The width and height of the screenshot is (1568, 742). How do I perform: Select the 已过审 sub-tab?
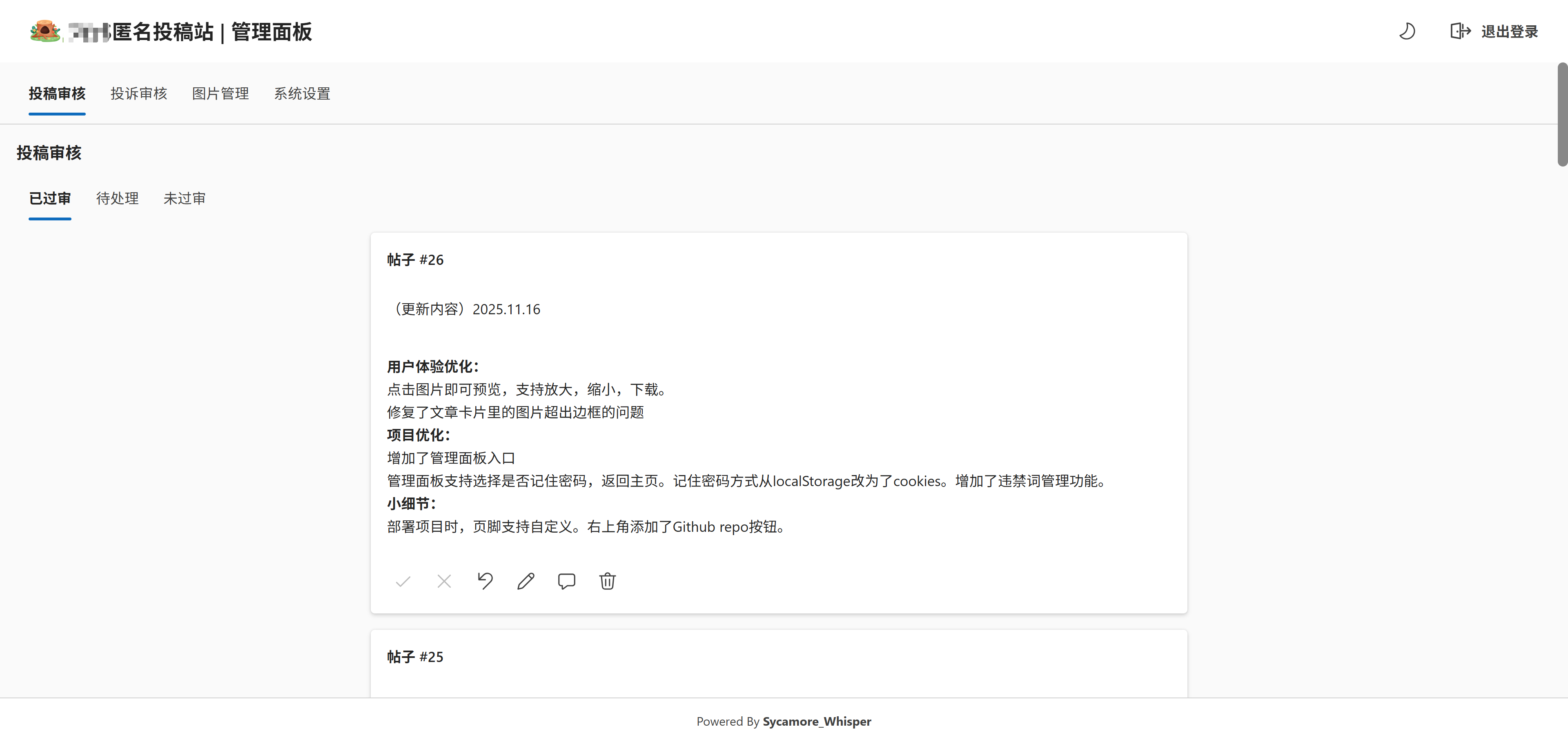pos(50,198)
